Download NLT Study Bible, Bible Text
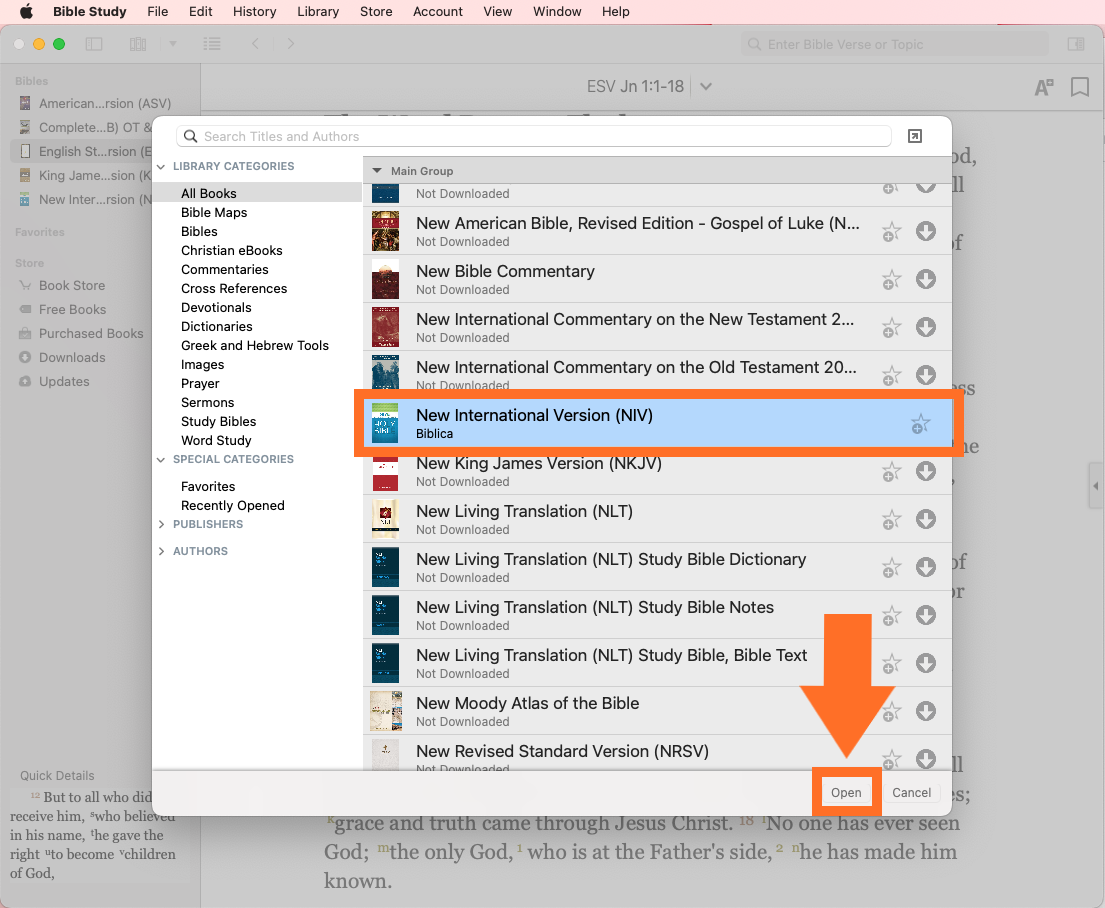Viewport: 1105px width, 908px height. pos(925,663)
